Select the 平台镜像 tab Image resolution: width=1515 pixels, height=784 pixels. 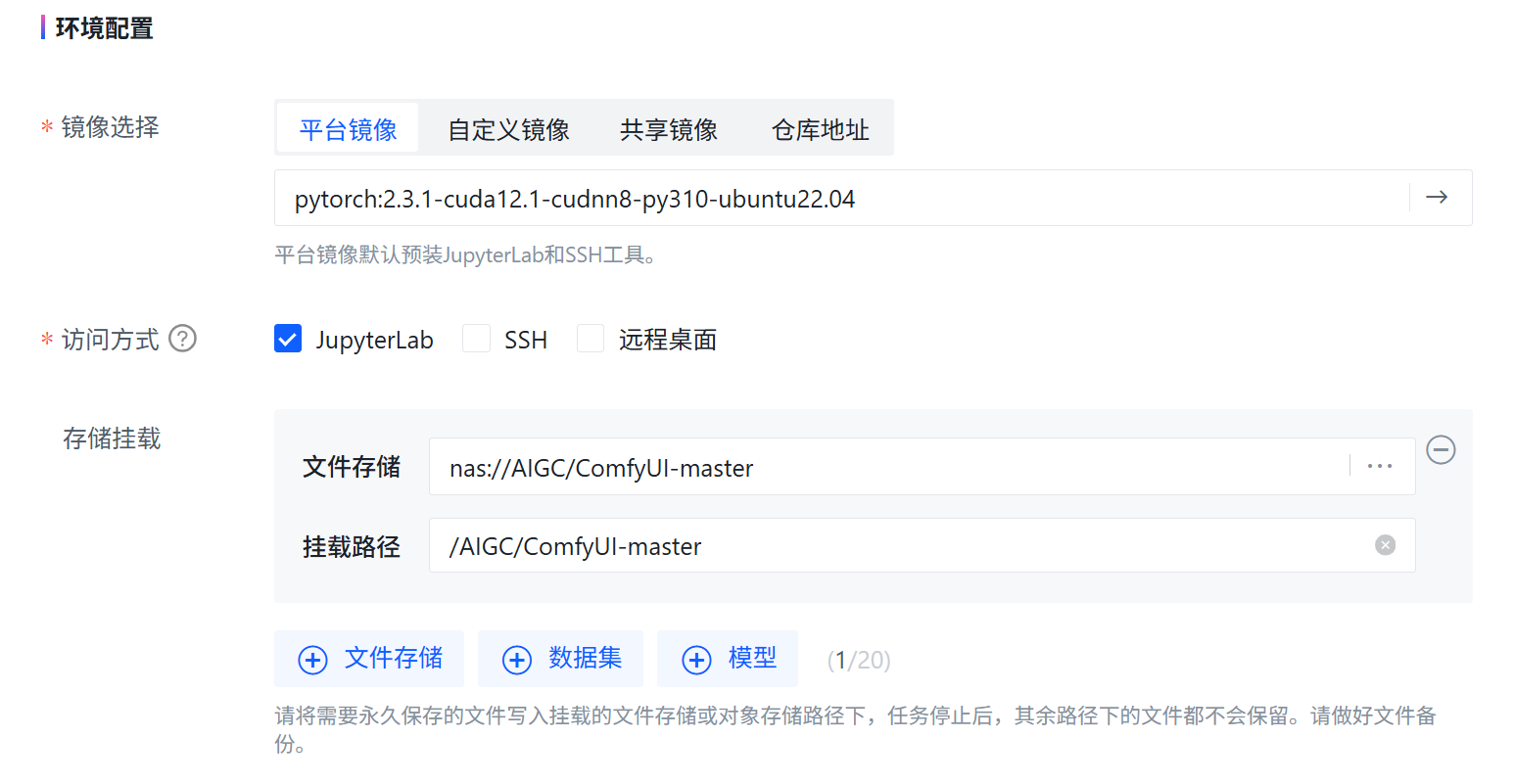click(348, 128)
